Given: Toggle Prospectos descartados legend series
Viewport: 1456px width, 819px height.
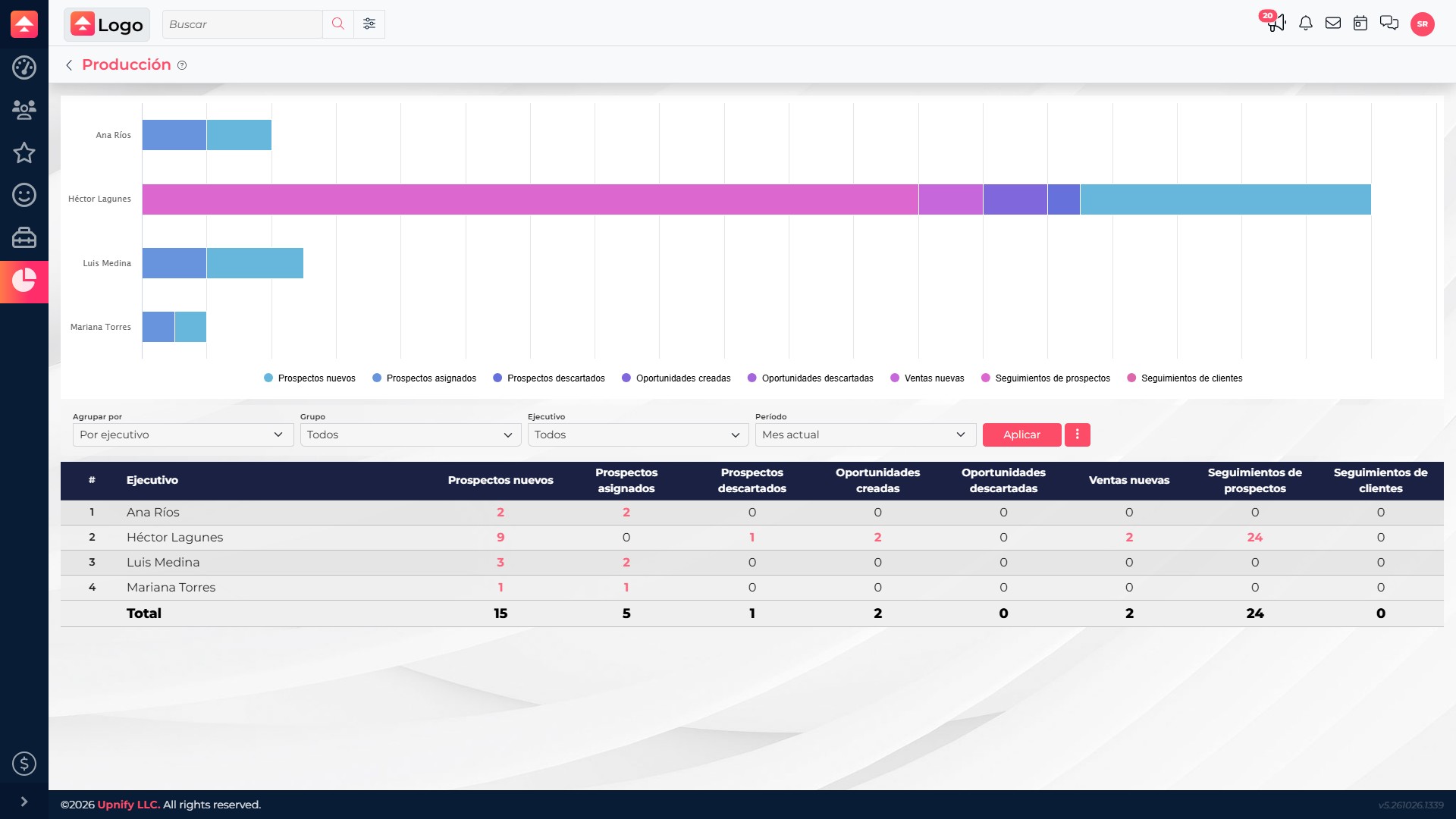Looking at the screenshot, I should [549, 378].
